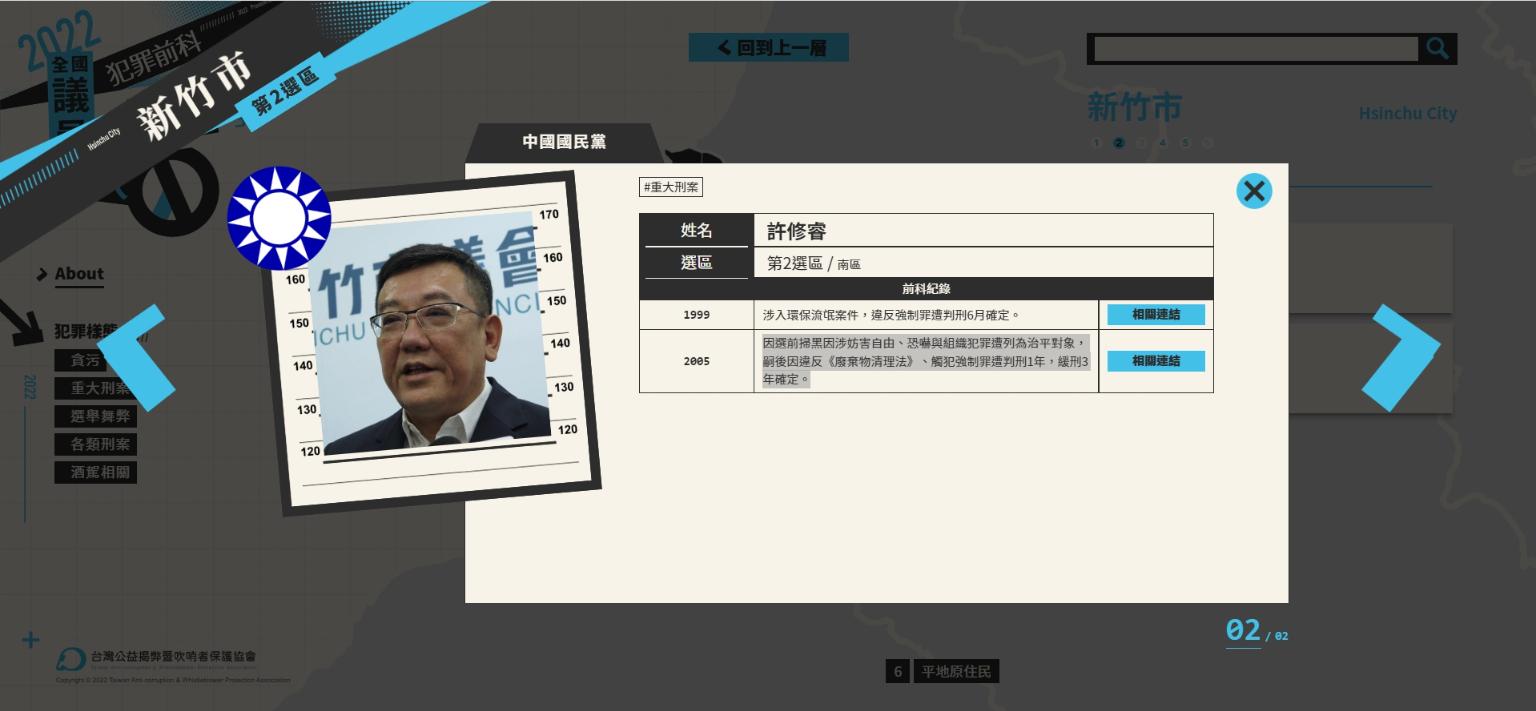
Task: Select the 各類刑案 crime category filter
Action: 100,444
